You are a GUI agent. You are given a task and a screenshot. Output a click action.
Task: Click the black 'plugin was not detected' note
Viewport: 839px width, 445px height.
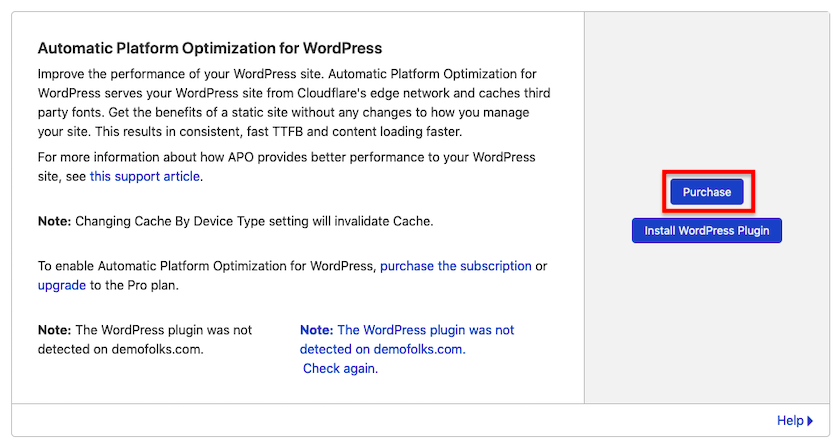point(145,339)
